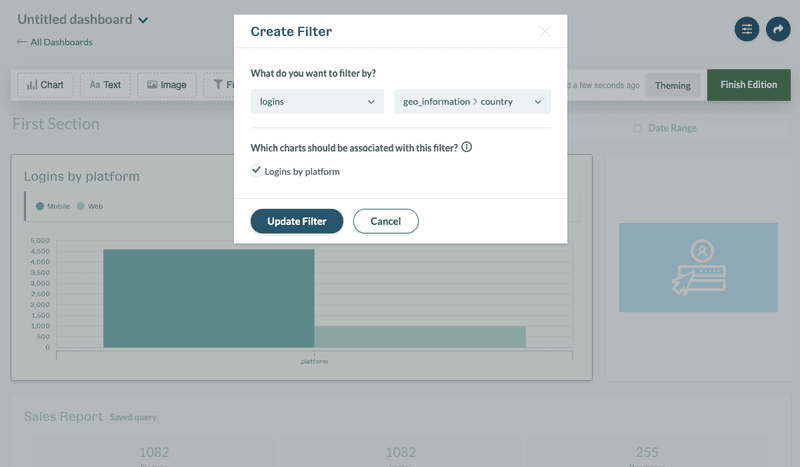Click the Logins by platform checkbox label
The height and width of the screenshot is (467, 800).
(x=302, y=171)
